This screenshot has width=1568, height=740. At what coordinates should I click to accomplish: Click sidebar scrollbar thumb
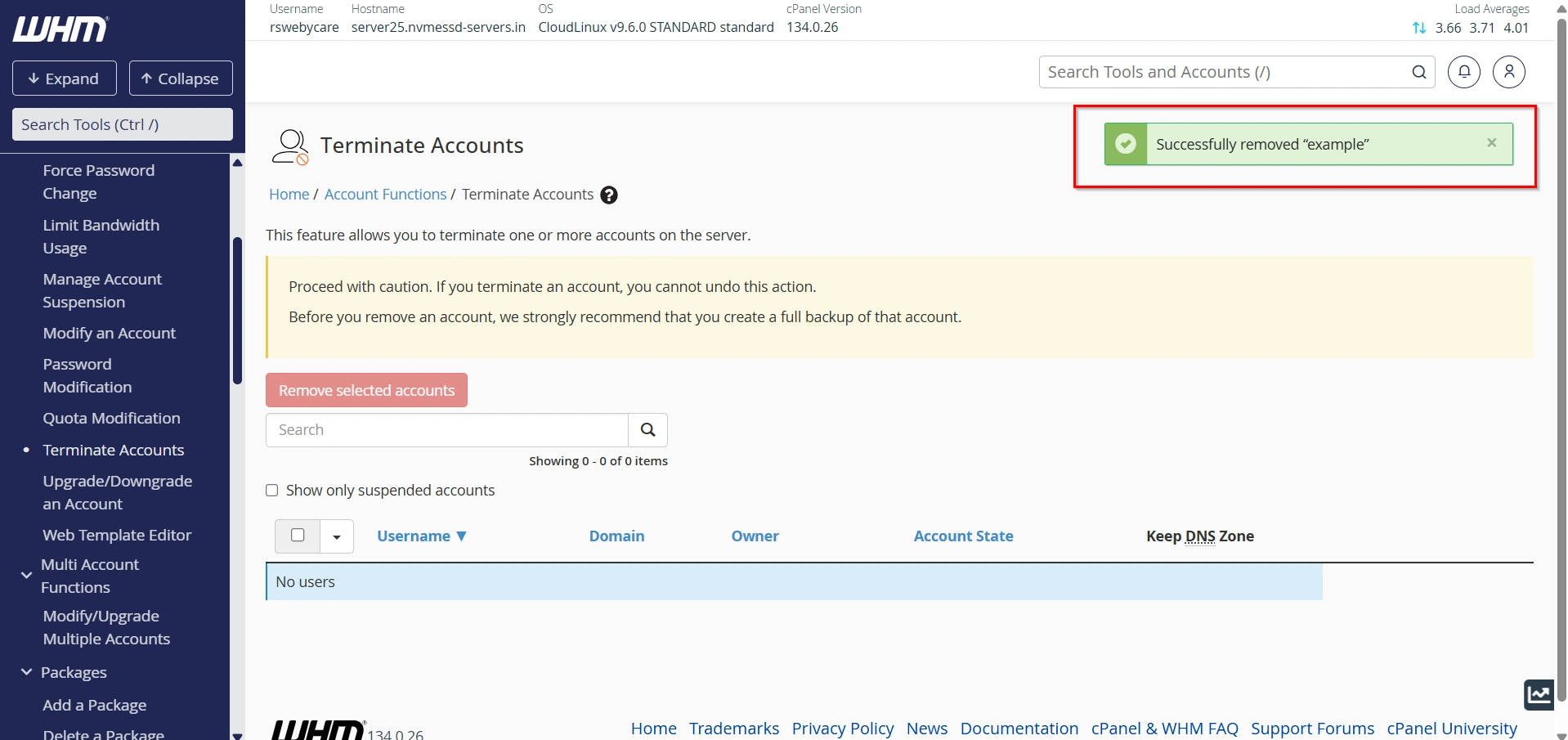[x=237, y=311]
